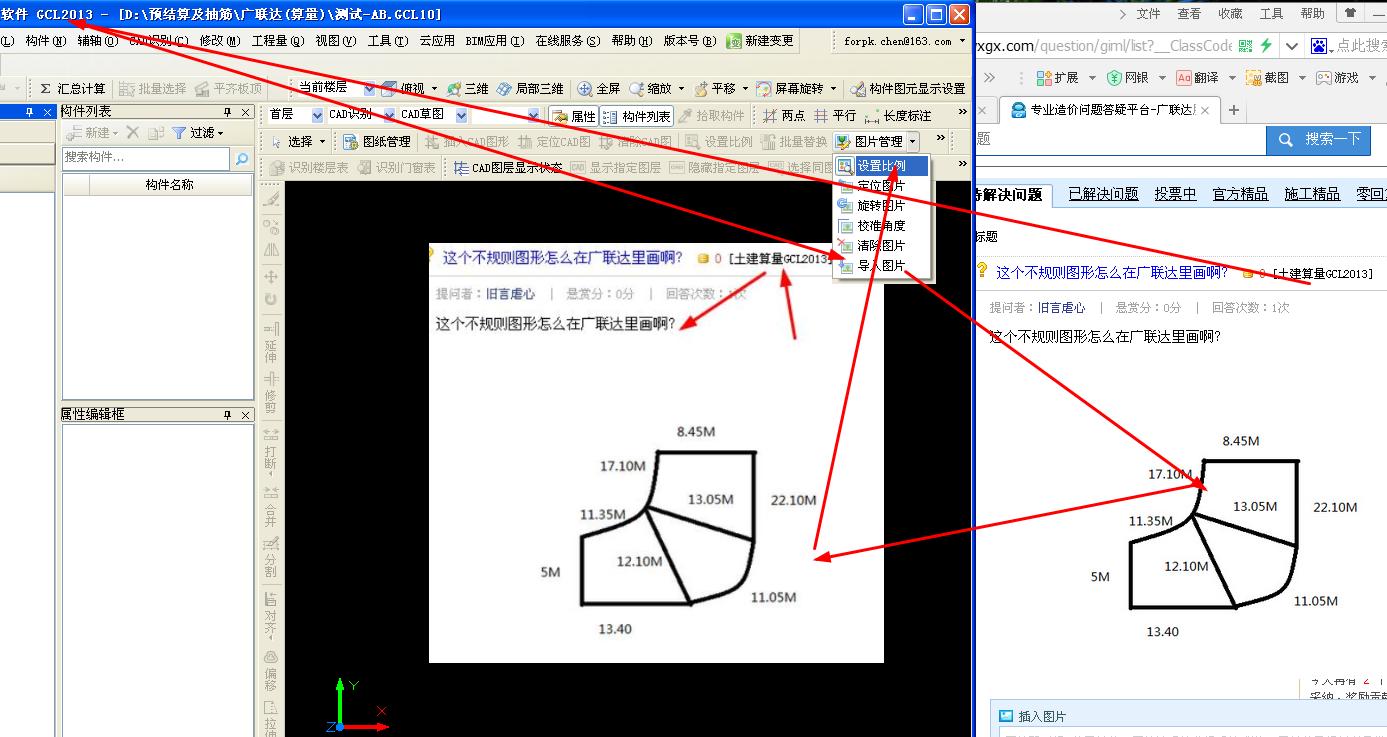The width and height of the screenshot is (1387, 737).
Task: Open the 工程量(Q) menu
Action: point(278,41)
